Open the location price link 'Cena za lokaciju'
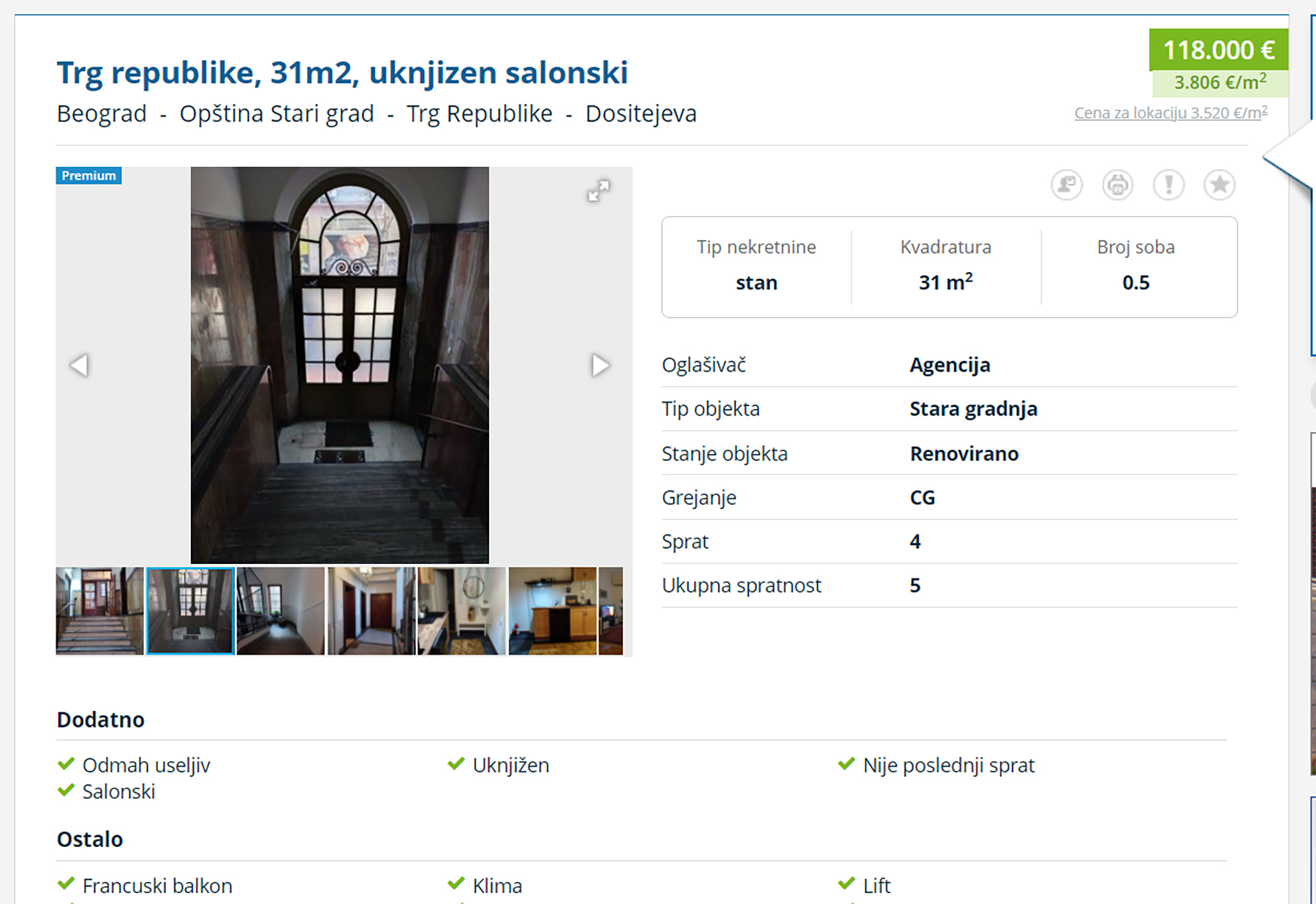Screen dimensions: 1316x904 1171,113
